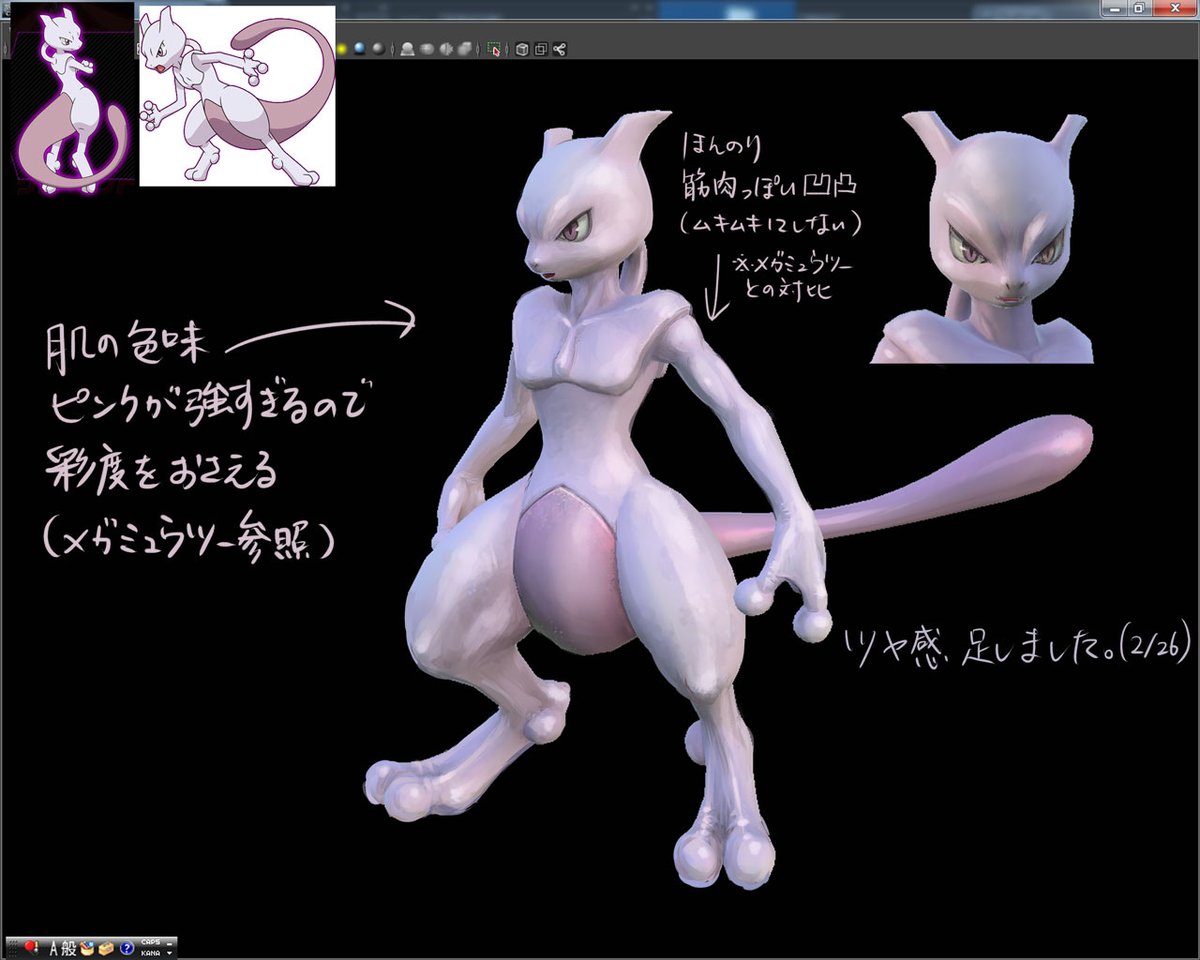Click the layered heads icon
The height and width of the screenshot is (960, 1200).
[464, 49]
